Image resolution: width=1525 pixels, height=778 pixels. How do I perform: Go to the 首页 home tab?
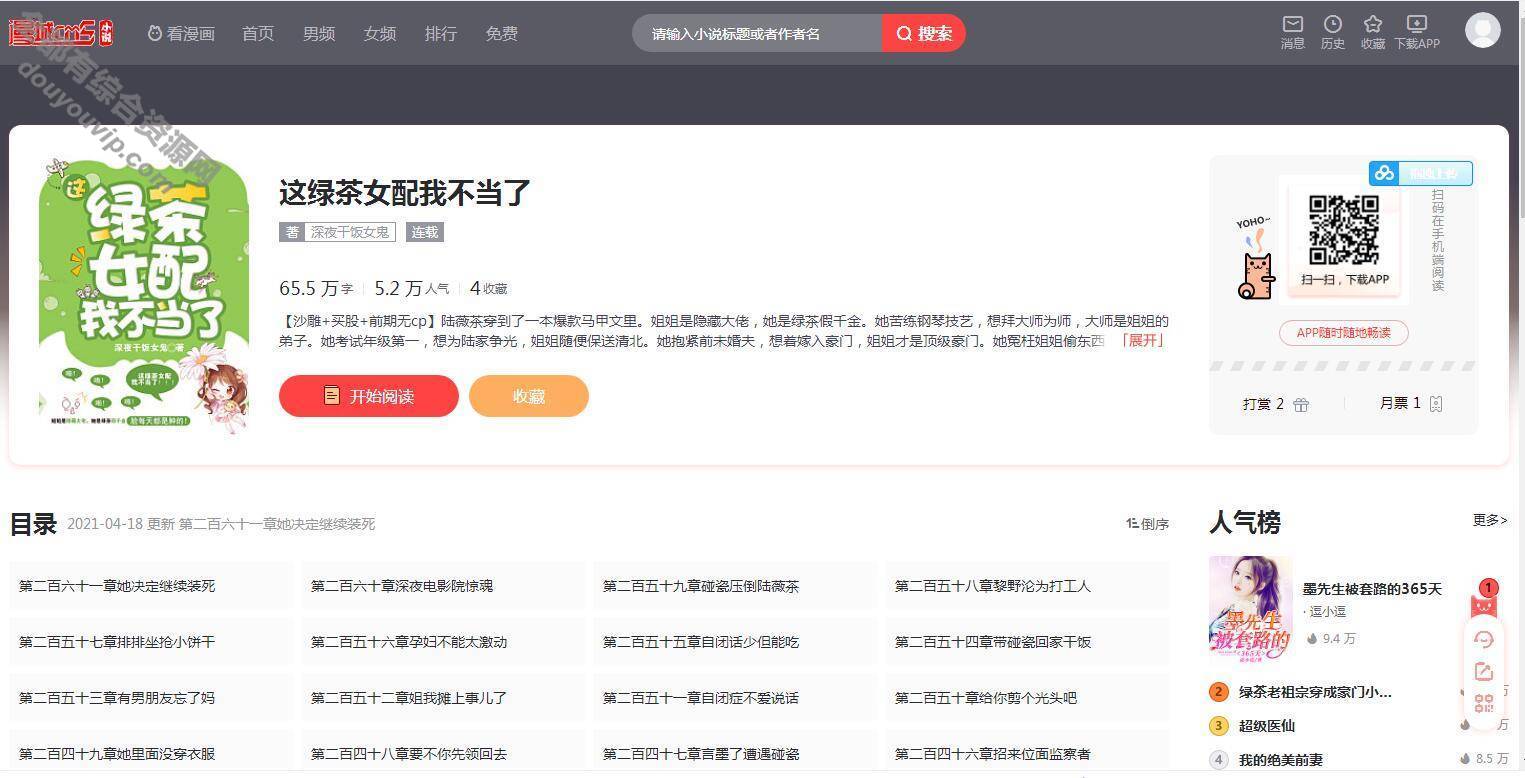point(258,33)
